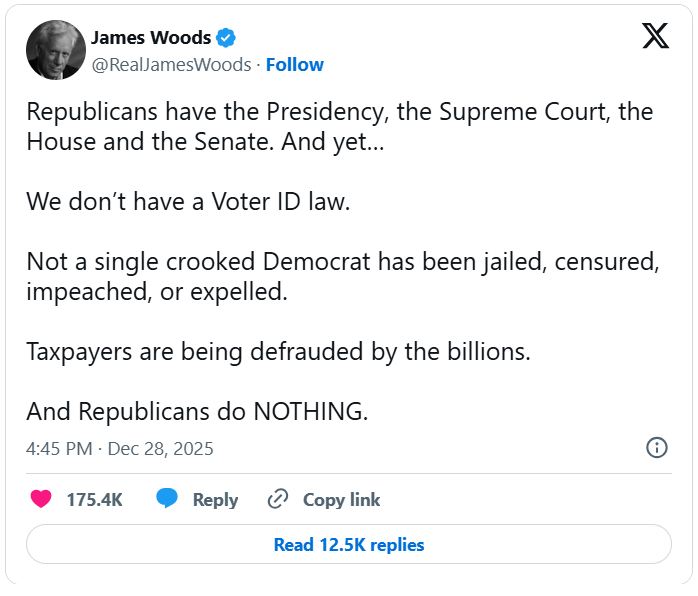Viewport: 698px width, 596px height.
Task: Click the blue reply speech bubble icon
Action: tap(168, 499)
